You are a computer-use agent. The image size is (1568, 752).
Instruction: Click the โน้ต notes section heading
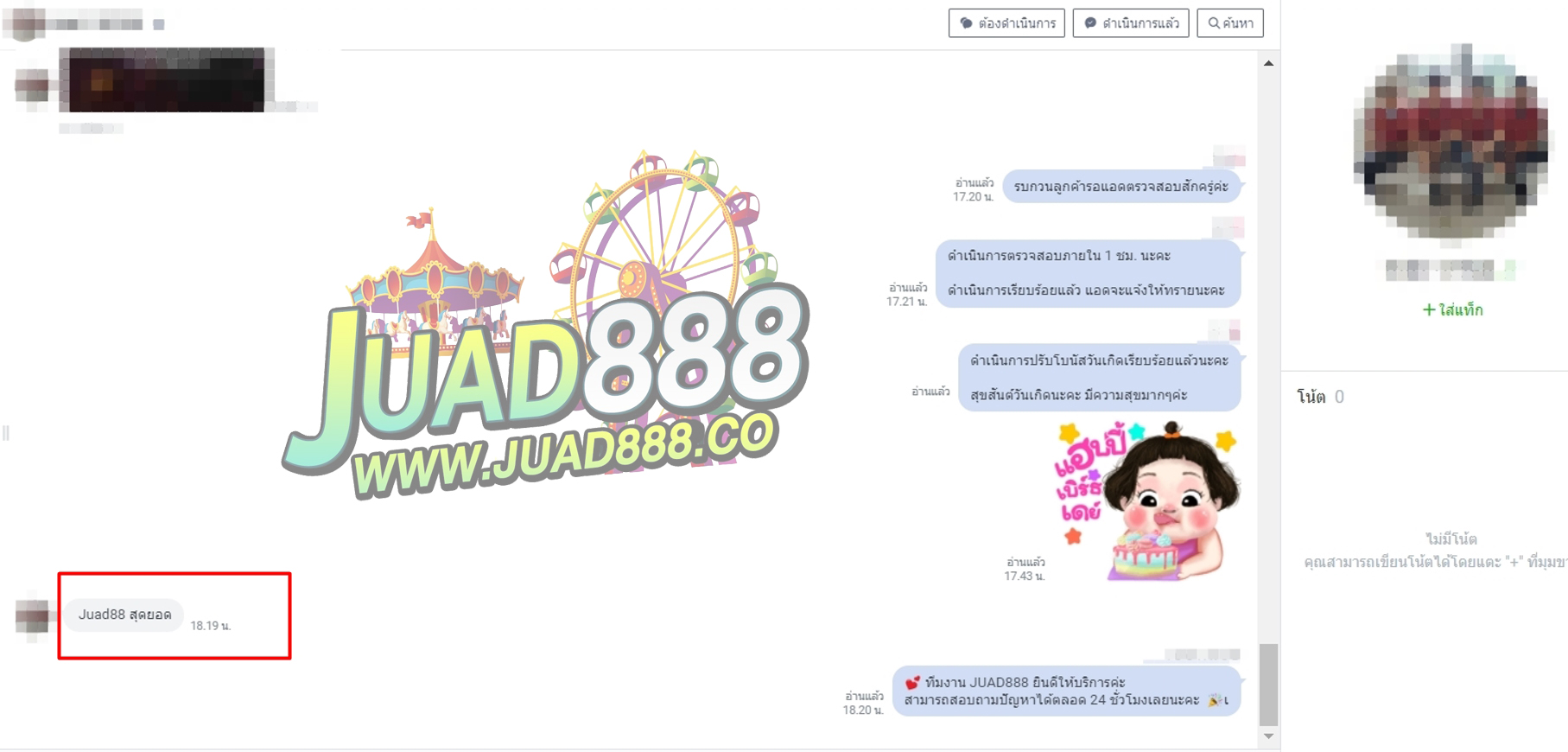tap(1311, 397)
